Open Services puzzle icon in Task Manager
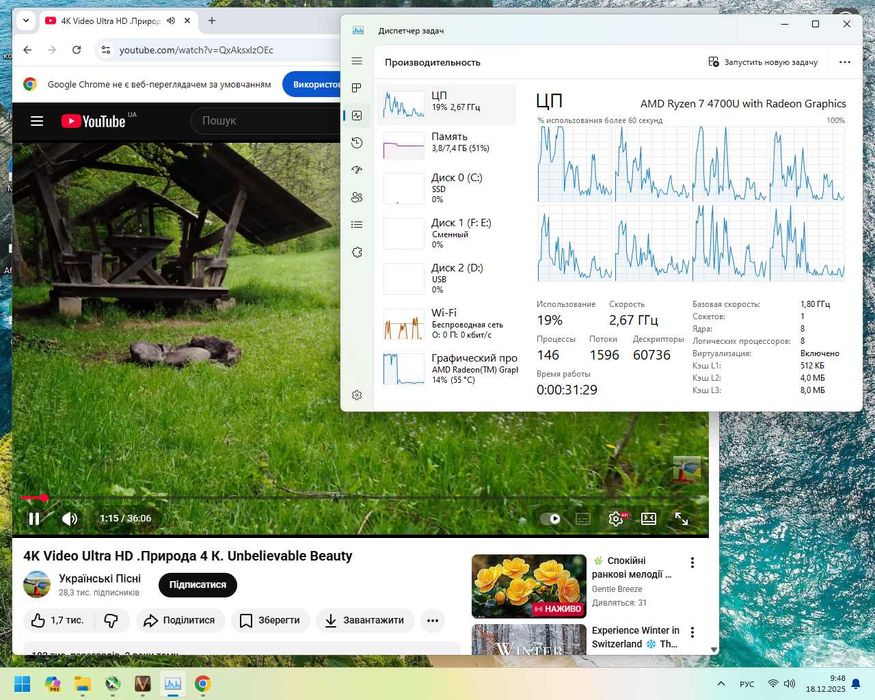875x700 pixels. click(357, 252)
